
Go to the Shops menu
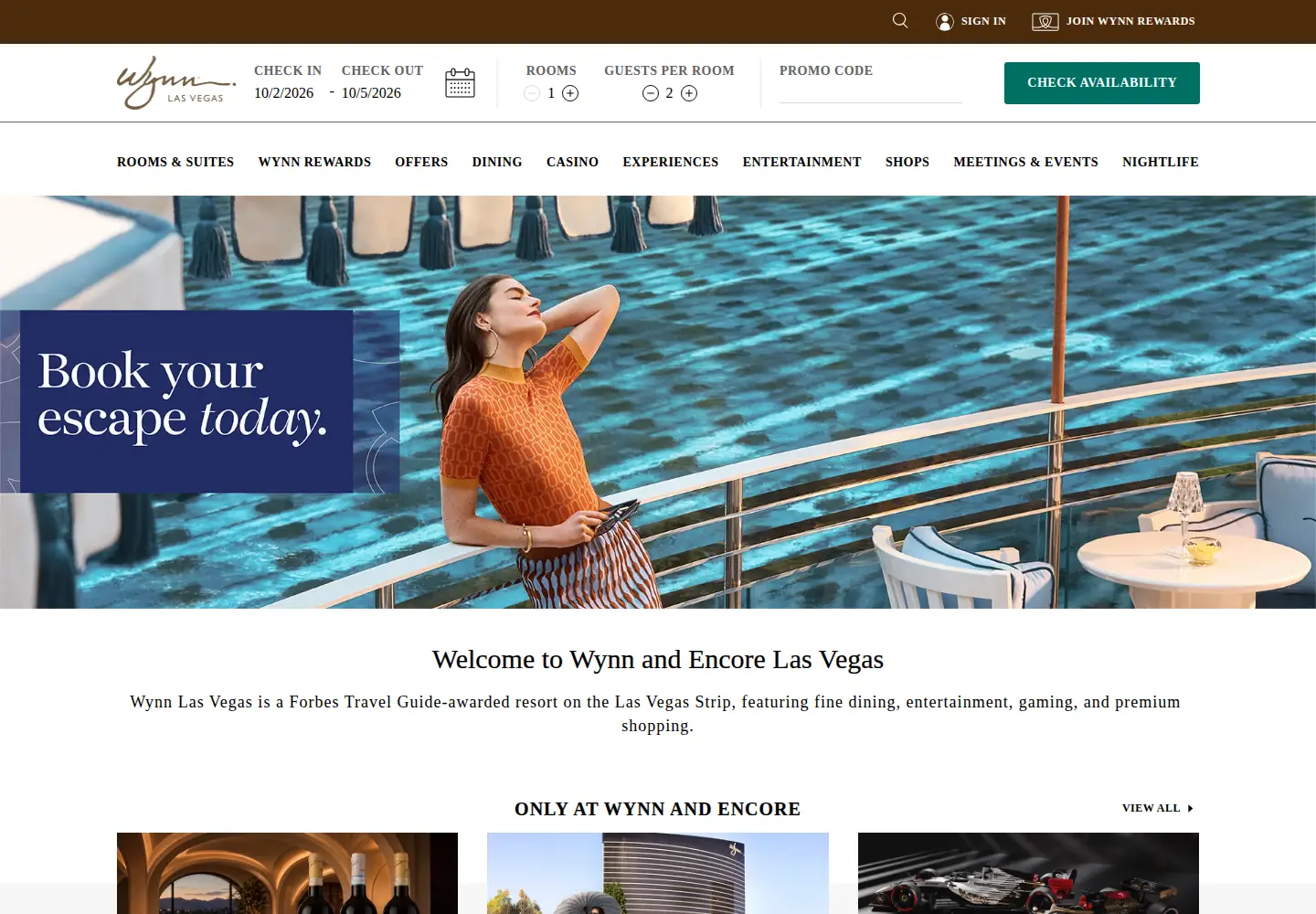(907, 162)
